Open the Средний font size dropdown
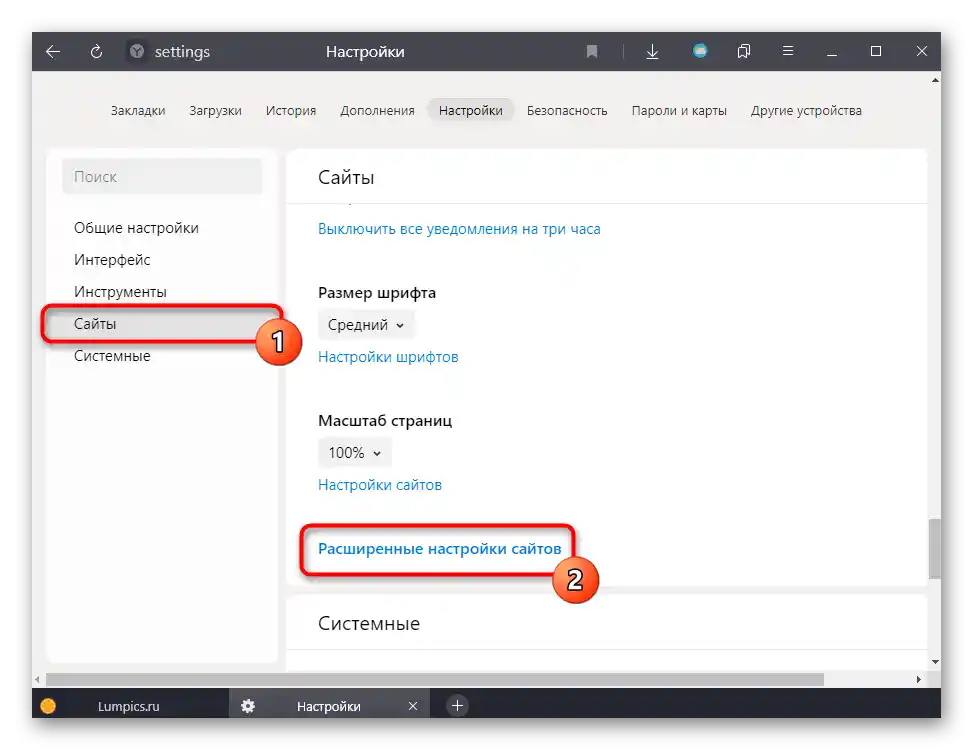Viewport: 973px width, 750px height. [x=365, y=324]
